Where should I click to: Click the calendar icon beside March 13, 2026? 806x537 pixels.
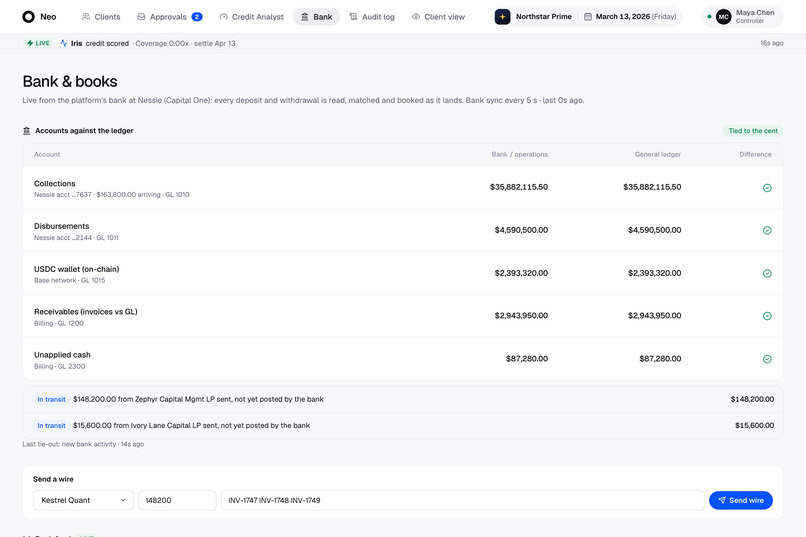pos(588,16)
